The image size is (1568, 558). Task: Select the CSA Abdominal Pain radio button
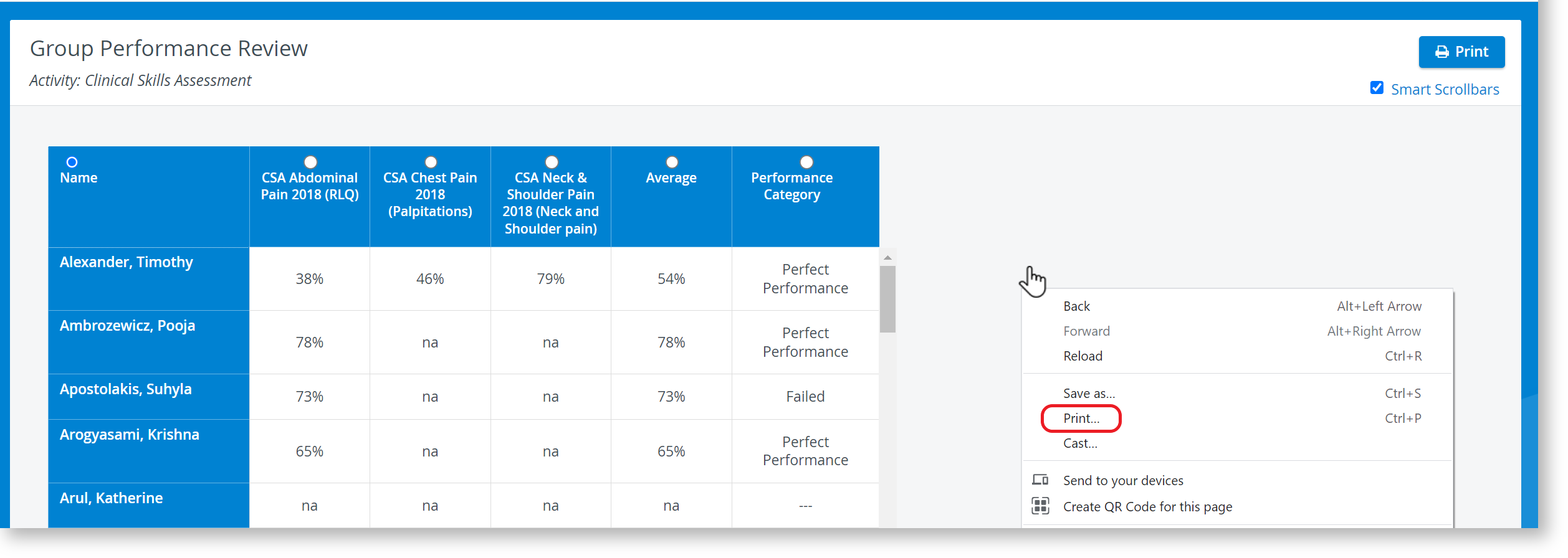point(310,162)
